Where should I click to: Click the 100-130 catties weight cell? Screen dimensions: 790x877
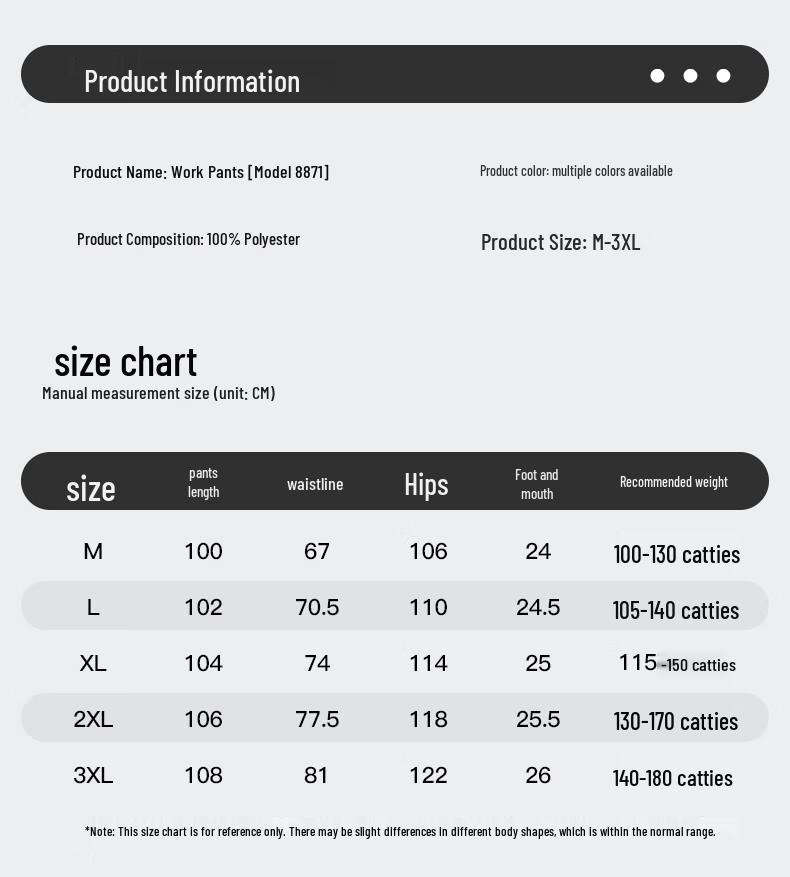(x=676, y=554)
